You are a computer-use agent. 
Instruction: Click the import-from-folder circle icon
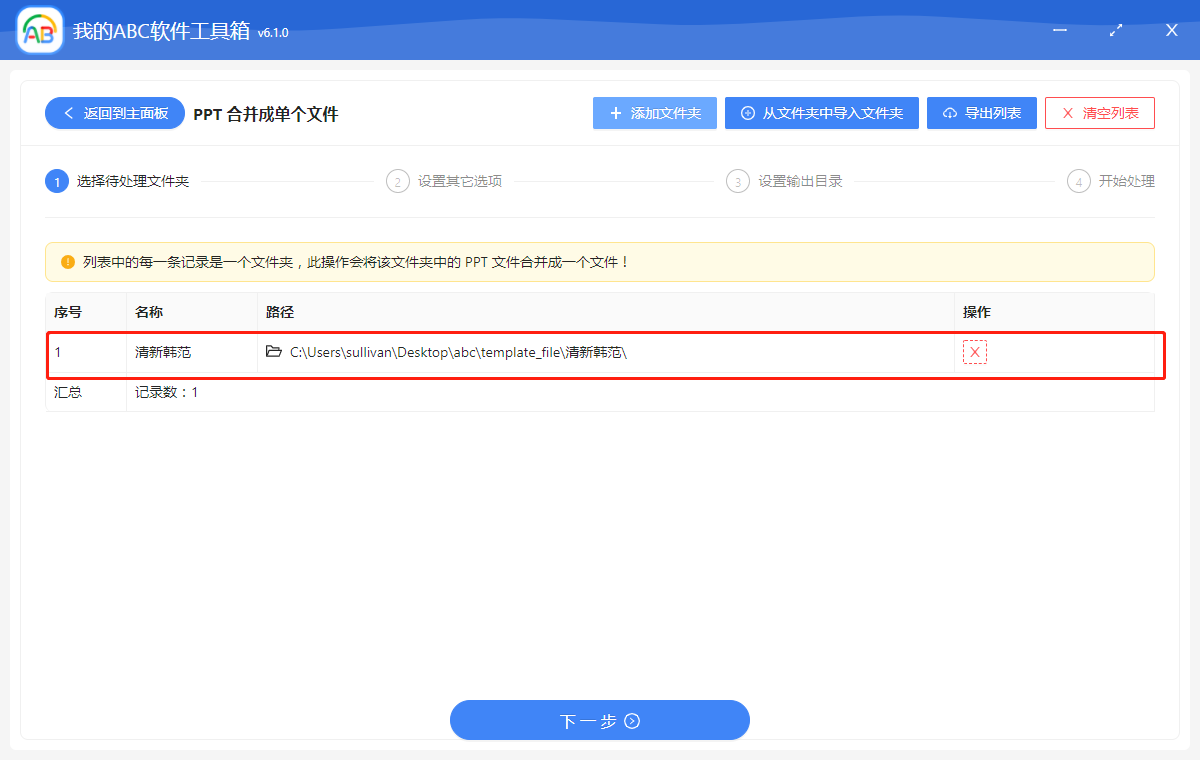(x=746, y=112)
